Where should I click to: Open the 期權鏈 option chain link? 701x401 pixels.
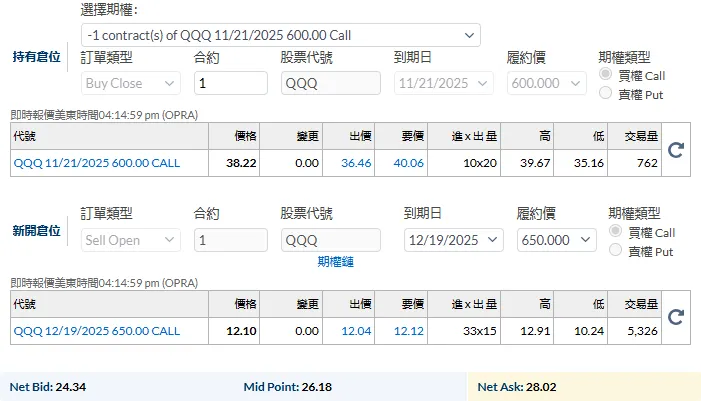pyautogui.click(x=335, y=261)
